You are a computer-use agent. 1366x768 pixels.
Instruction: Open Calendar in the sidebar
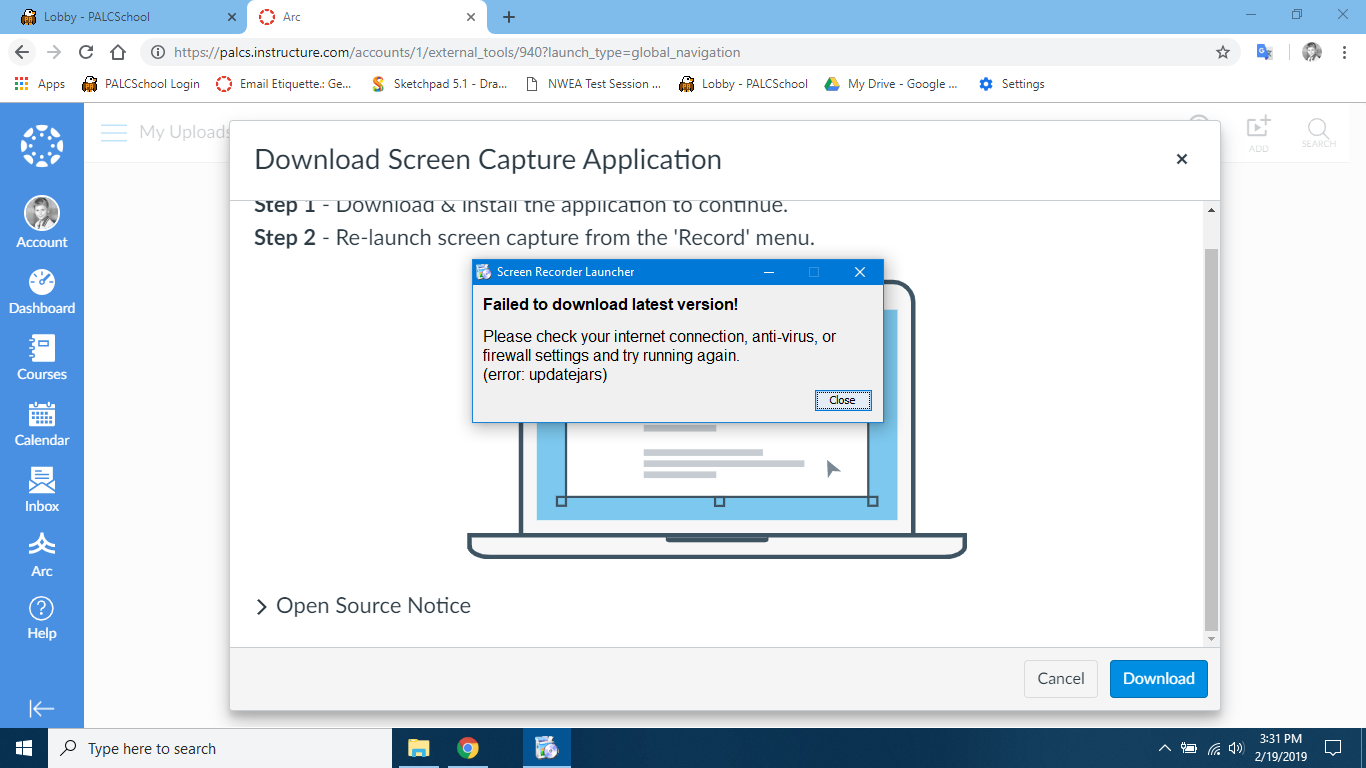coord(42,423)
